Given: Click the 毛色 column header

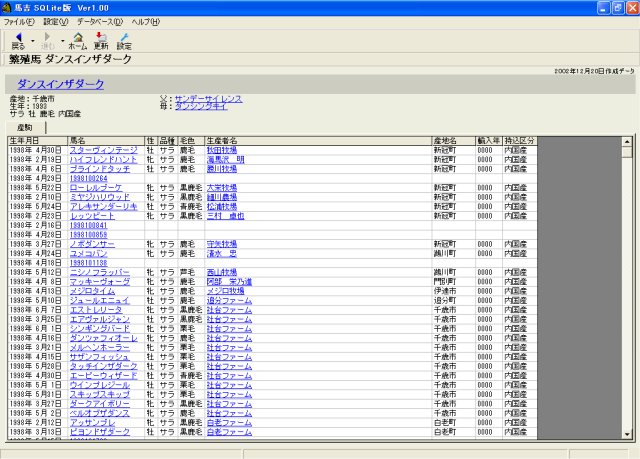Looking at the screenshot, I should 191,141.
